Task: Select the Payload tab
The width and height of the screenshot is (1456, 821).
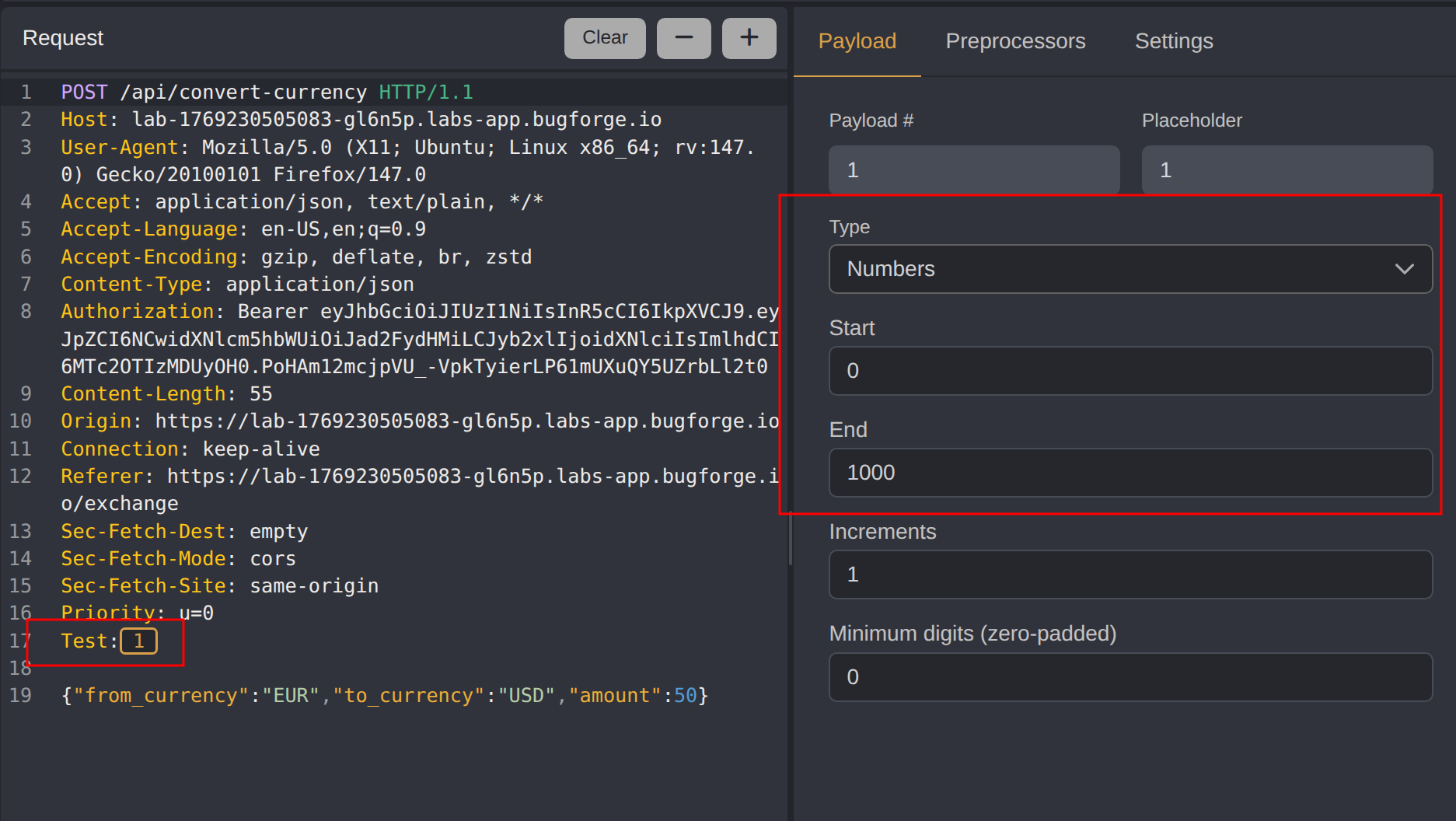Action: pyautogui.click(x=857, y=41)
